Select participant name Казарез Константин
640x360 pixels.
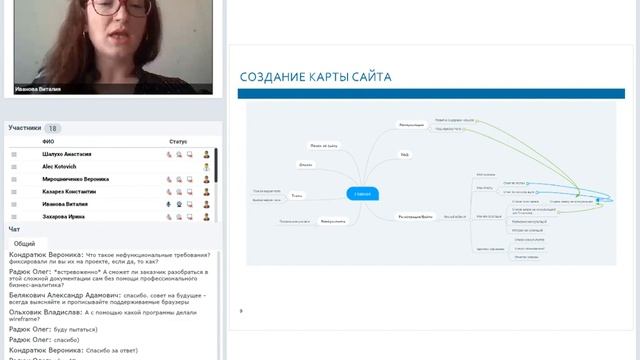[x=69, y=191]
